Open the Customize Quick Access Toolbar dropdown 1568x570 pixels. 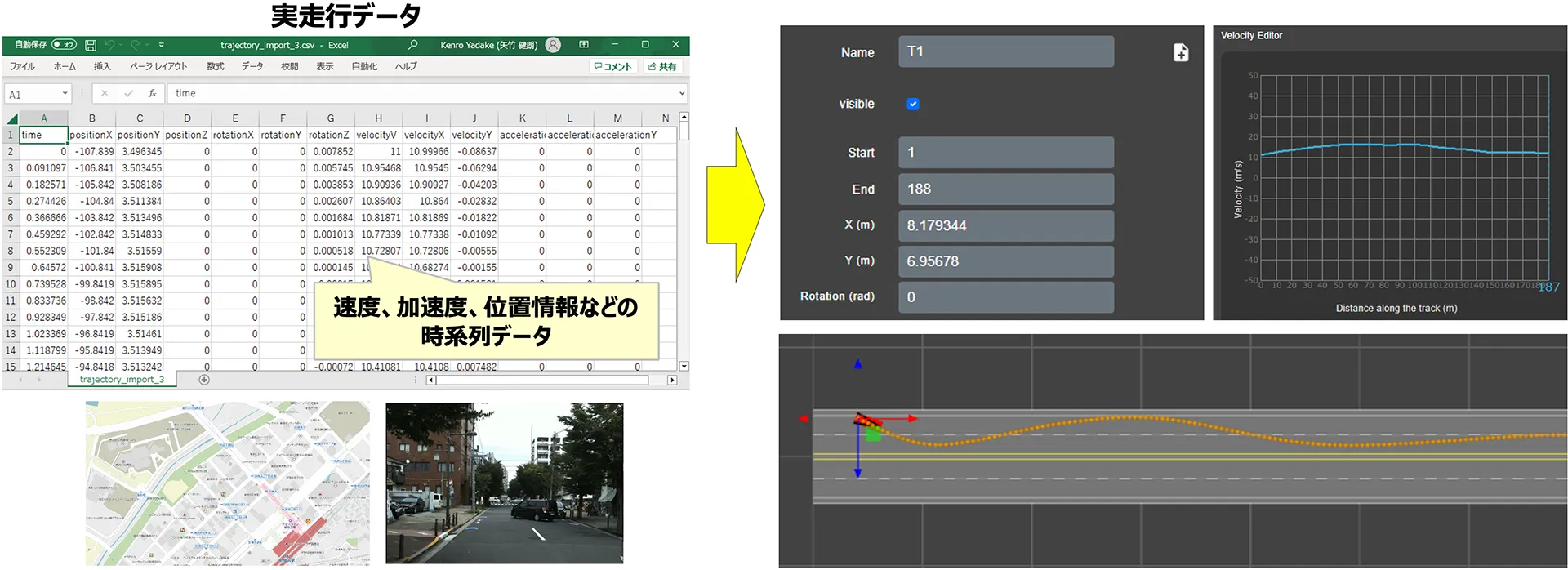pos(161,45)
